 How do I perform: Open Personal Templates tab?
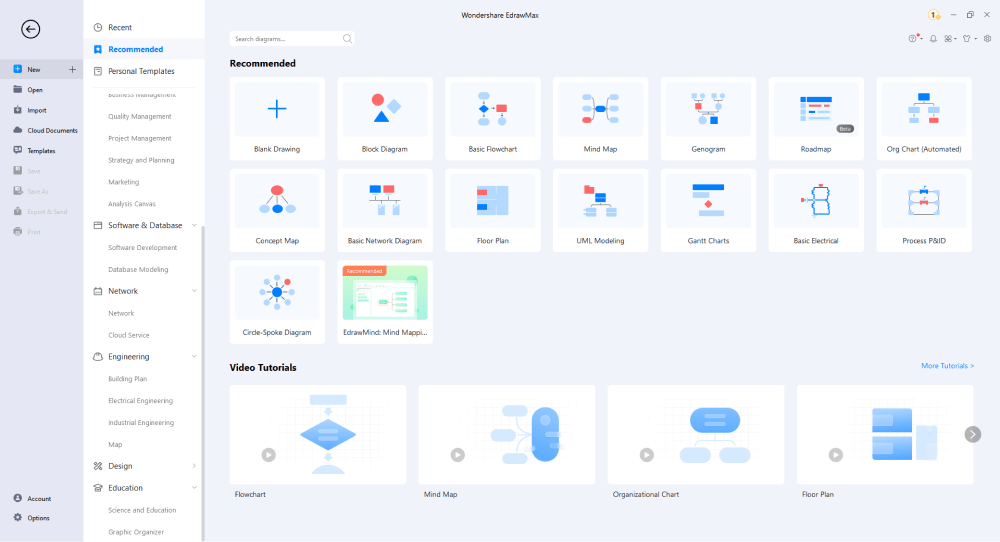(x=144, y=71)
